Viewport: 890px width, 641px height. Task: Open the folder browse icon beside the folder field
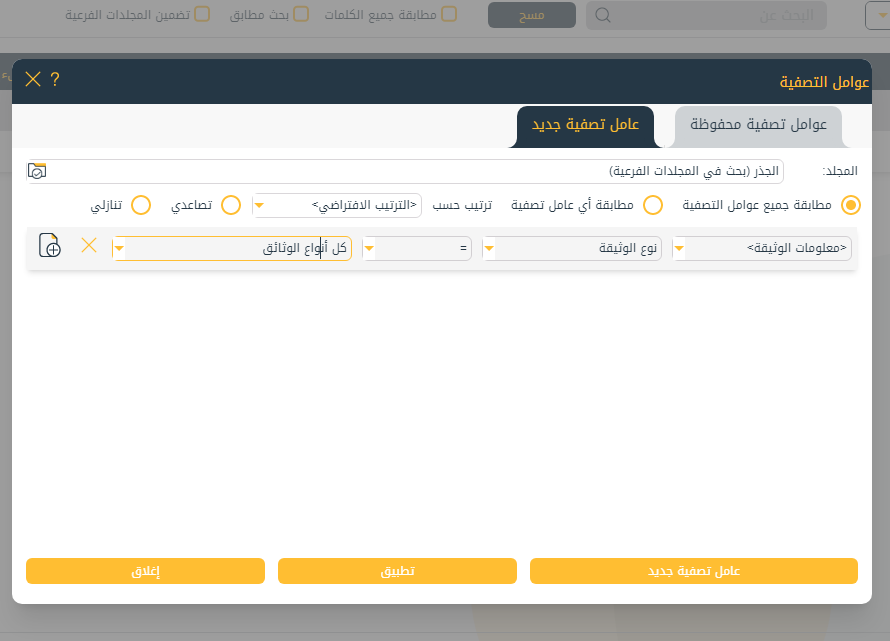click(x=37, y=171)
